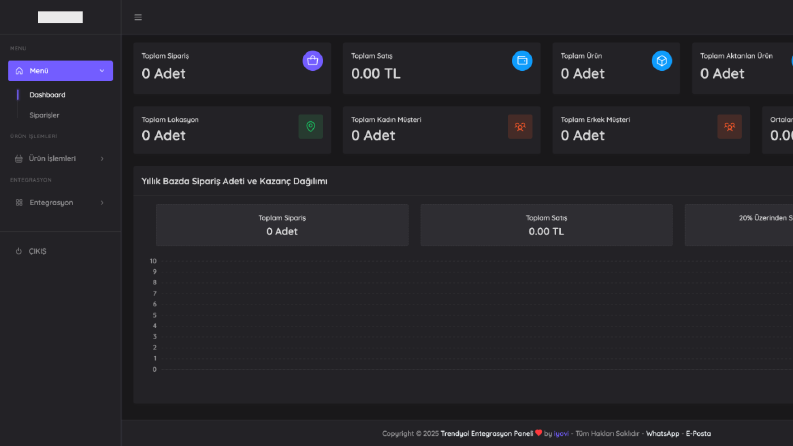
Task: Click the Toplam Aktarılan Ürün label
Action: (x=736, y=56)
